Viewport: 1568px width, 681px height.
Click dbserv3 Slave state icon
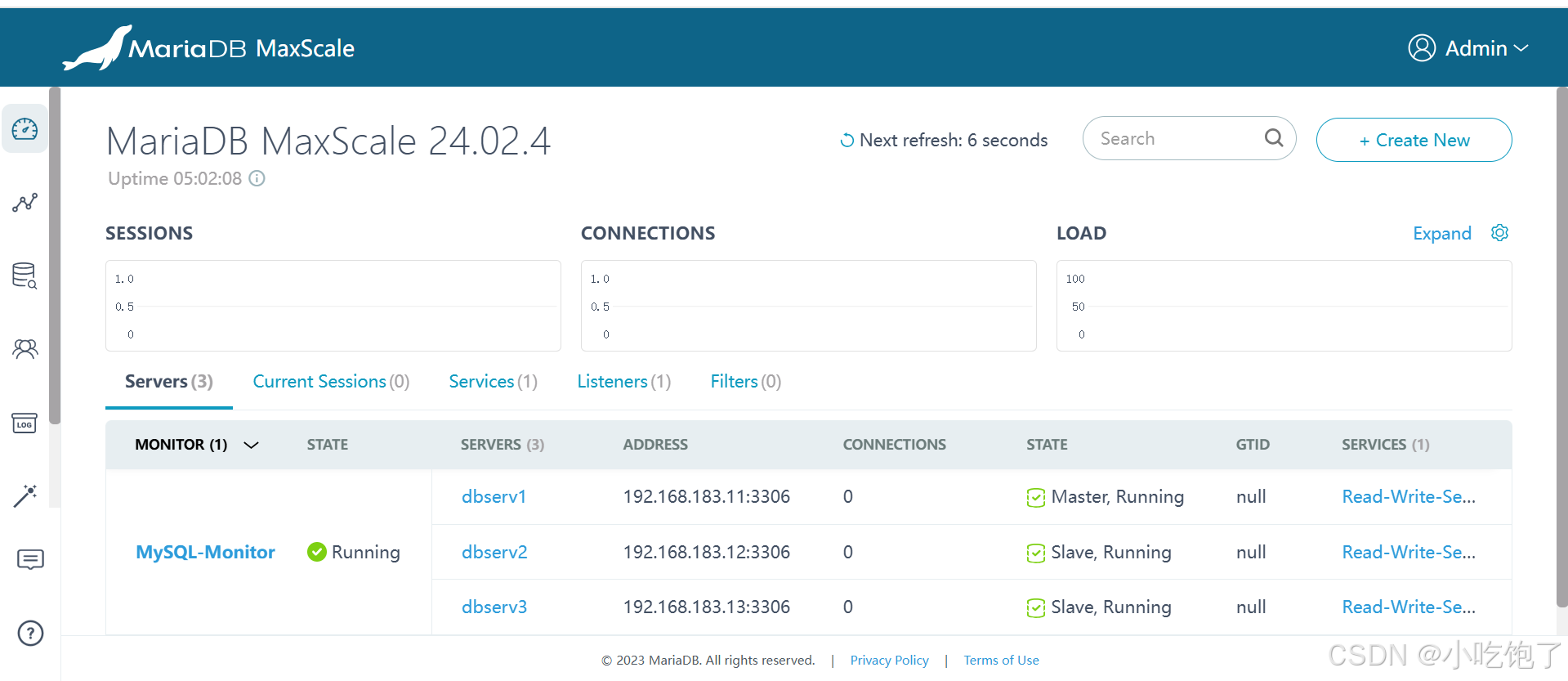pyautogui.click(x=1036, y=607)
